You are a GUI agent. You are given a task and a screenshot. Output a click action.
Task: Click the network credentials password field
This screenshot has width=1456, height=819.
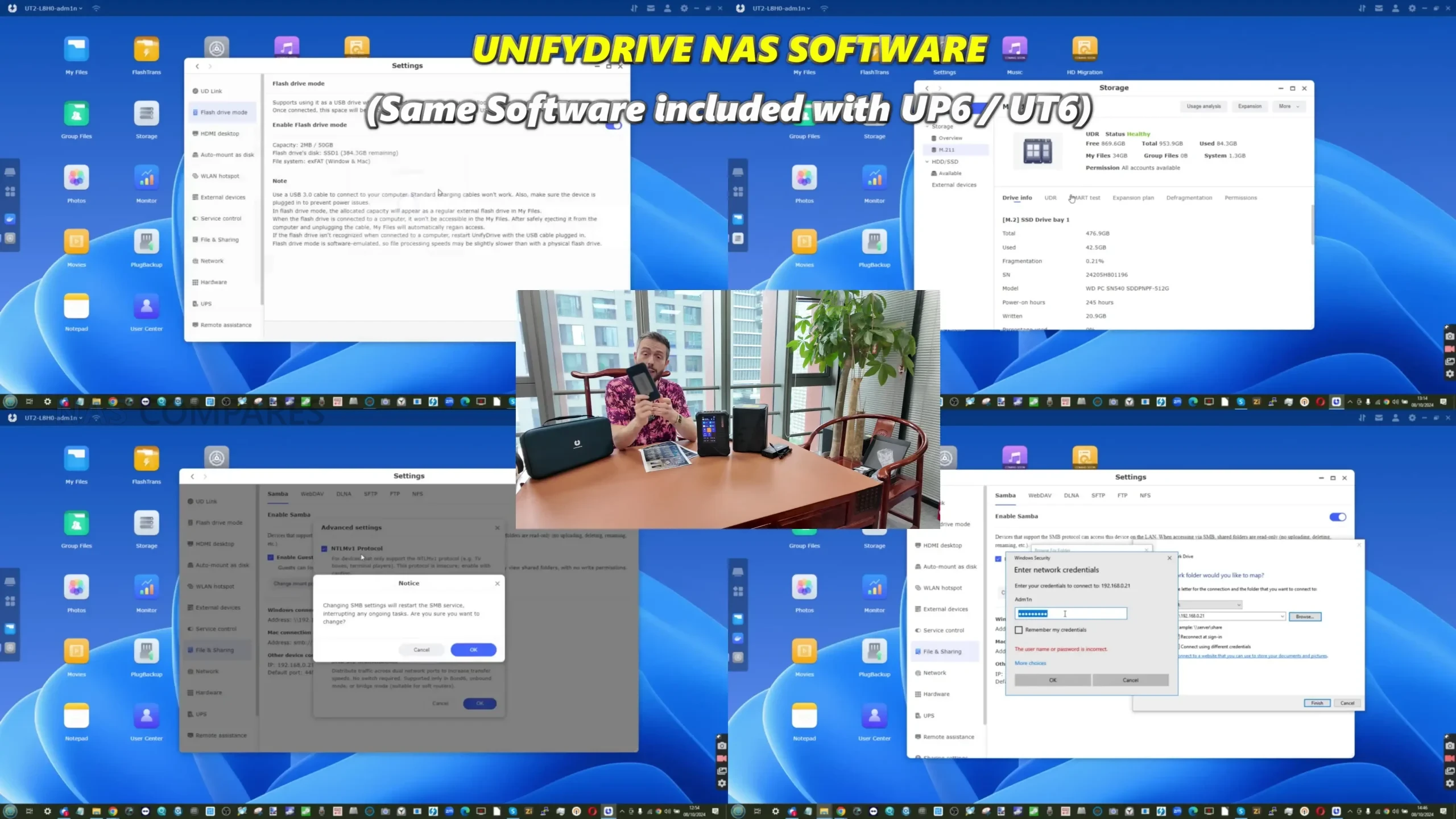(x=1070, y=614)
